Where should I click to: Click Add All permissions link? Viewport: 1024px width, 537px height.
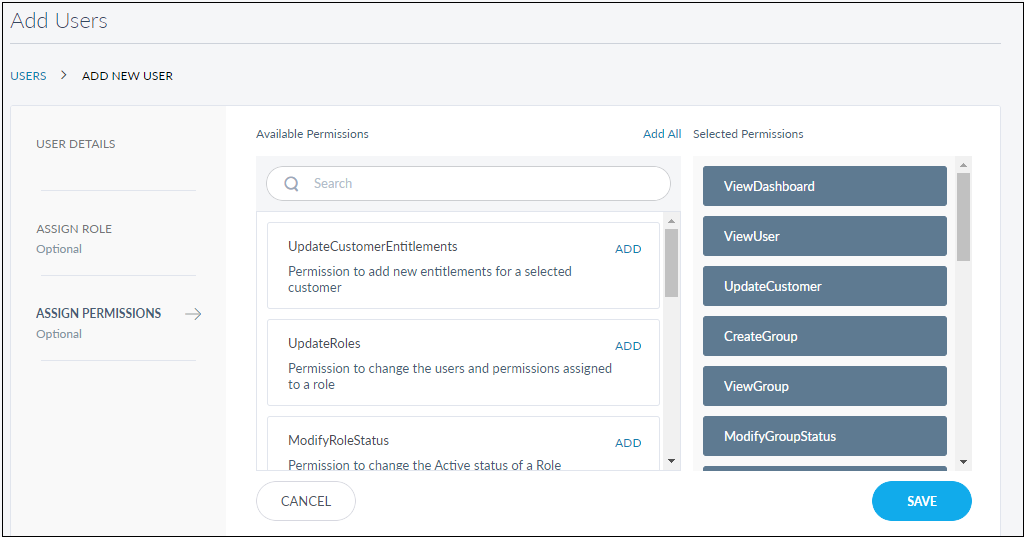[662, 134]
